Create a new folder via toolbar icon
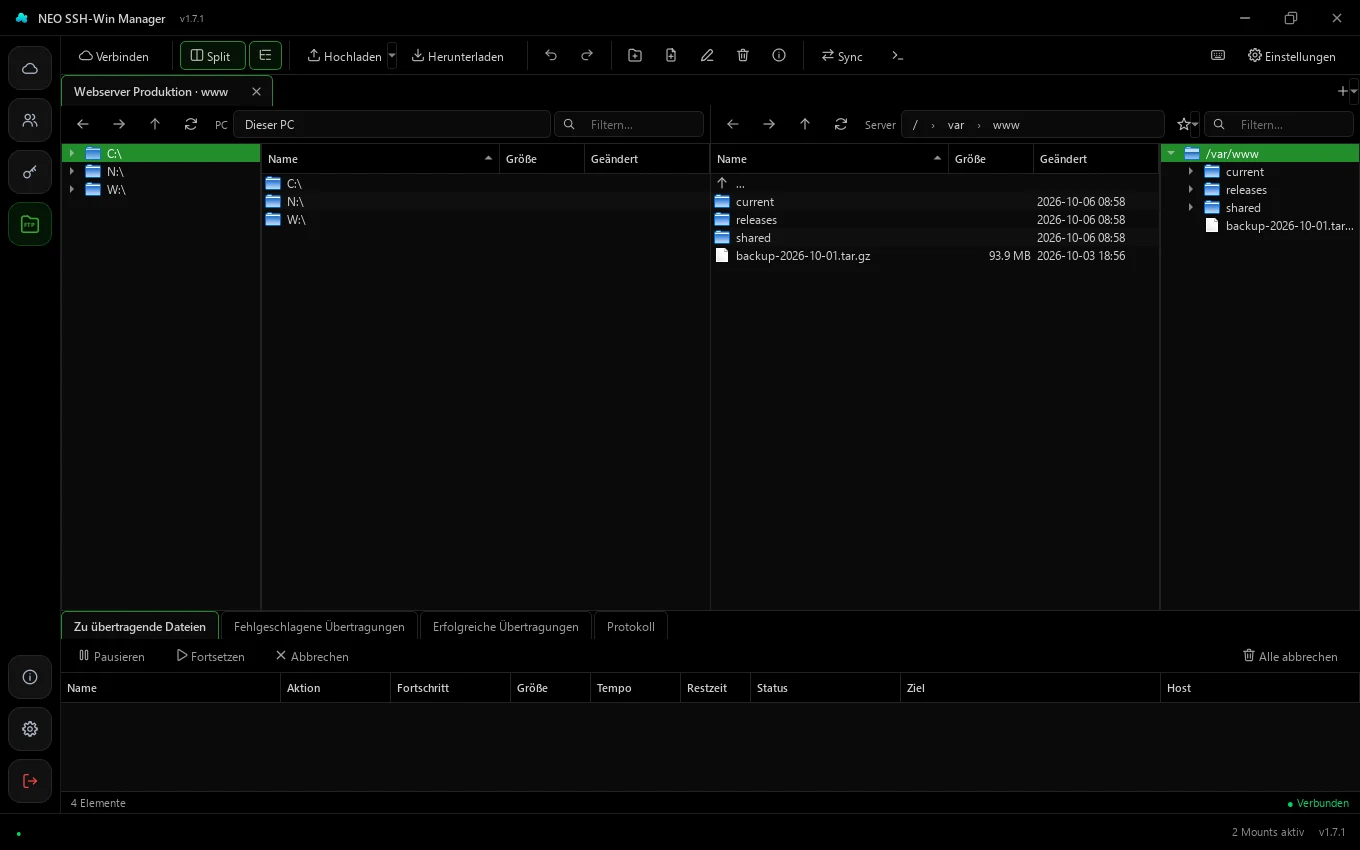Image resolution: width=1360 pixels, height=850 pixels. (635, 56)
